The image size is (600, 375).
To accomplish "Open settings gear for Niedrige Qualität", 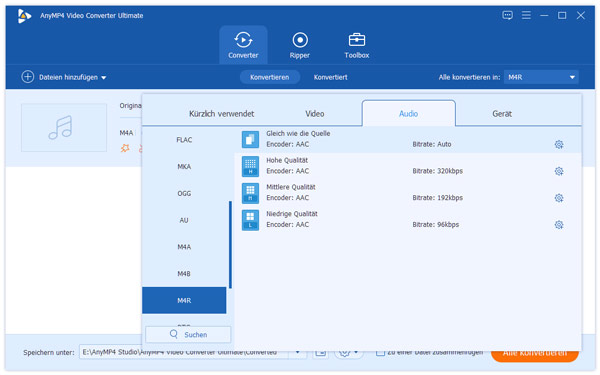I will point(559,225).
